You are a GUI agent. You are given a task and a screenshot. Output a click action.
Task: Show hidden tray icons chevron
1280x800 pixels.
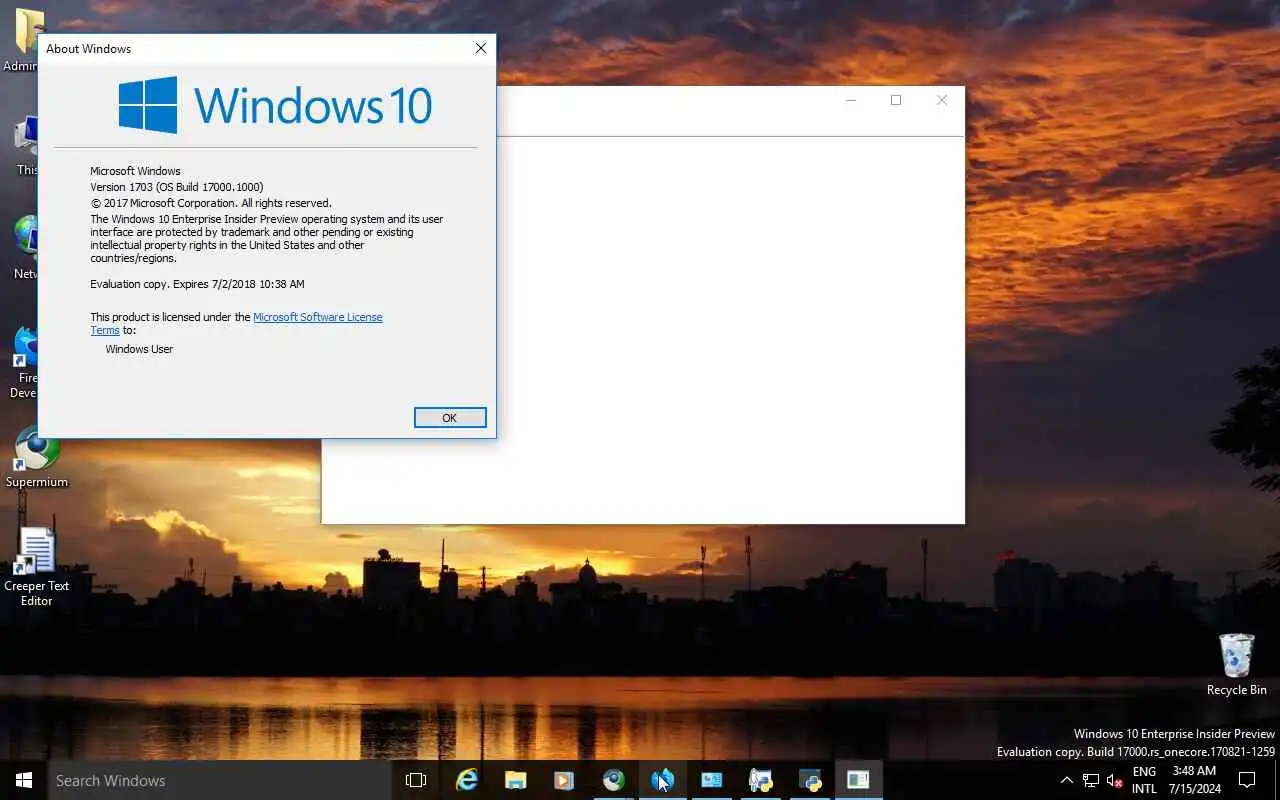[1066, 780]
